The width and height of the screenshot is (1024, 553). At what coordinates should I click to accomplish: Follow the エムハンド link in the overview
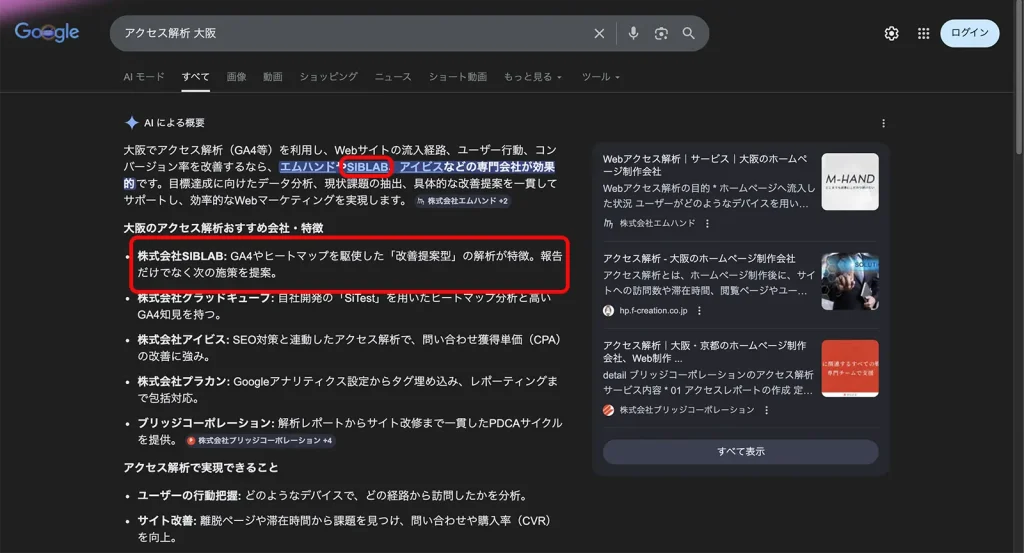(x=307, y=166)
